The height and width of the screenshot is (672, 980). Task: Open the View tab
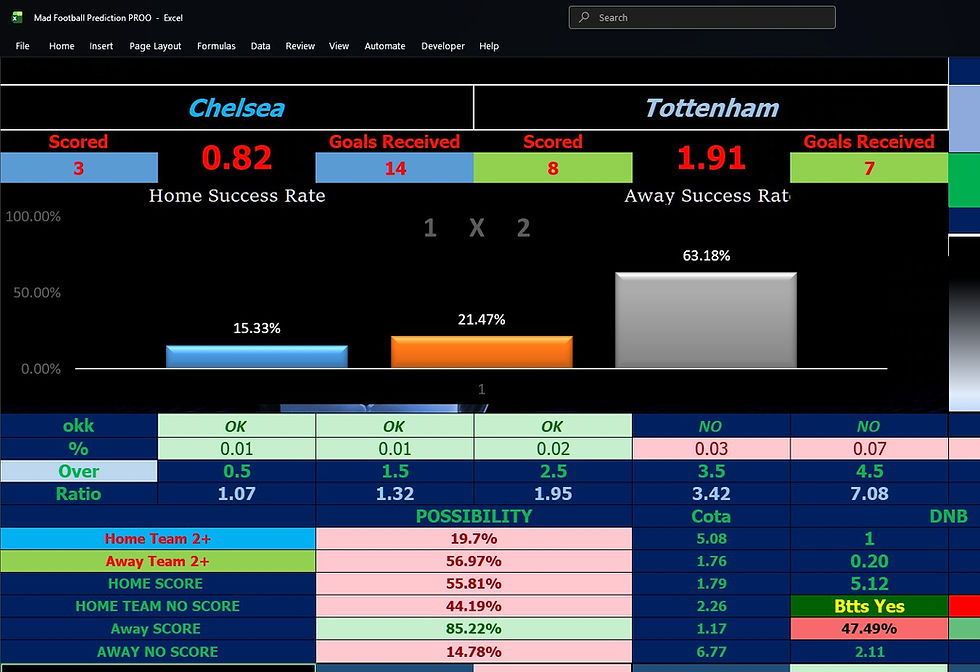pos(339,46)
